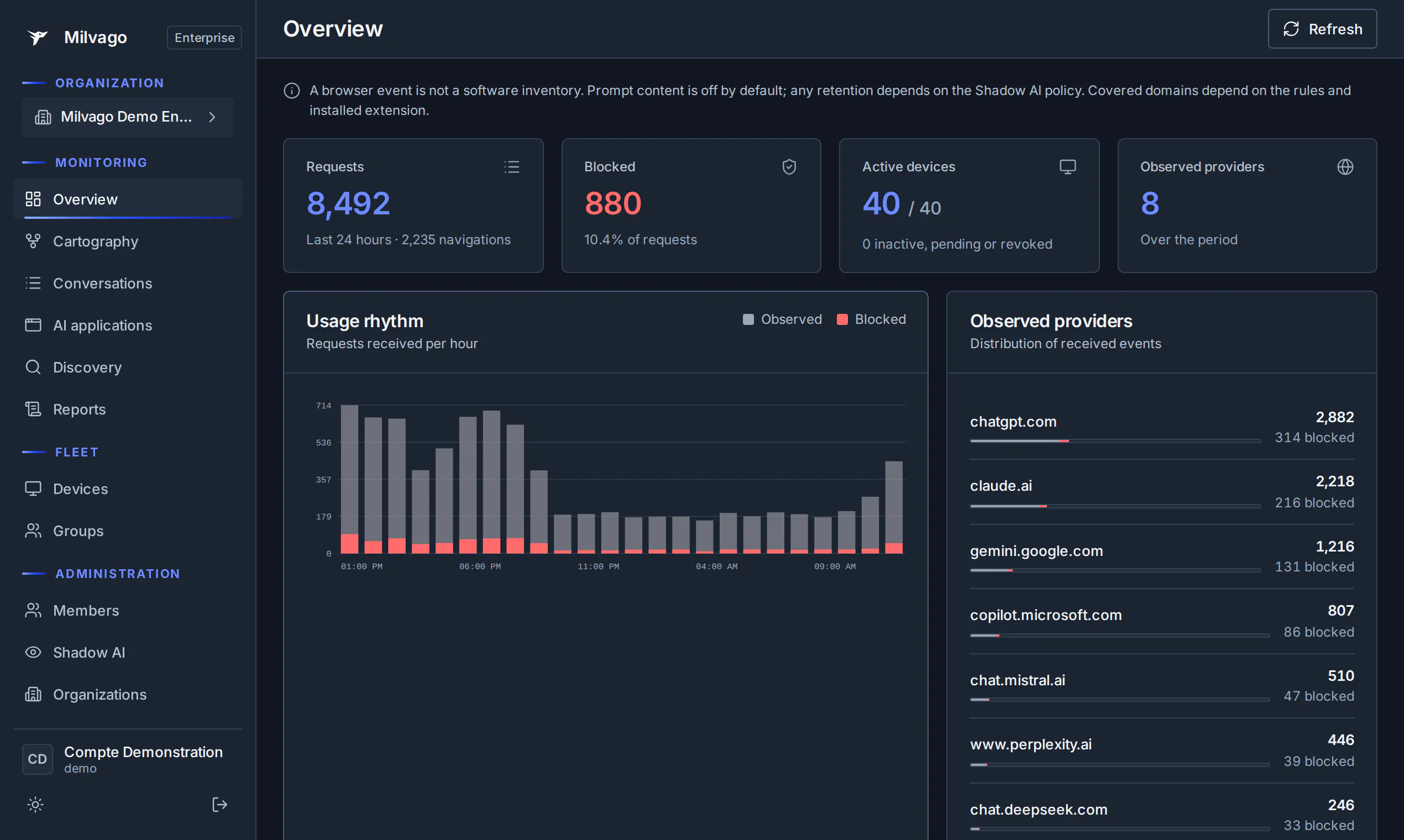The height and width of the screenshot is (840, 1404).
Task: Click the list icon on Requests card
Action: coord(512,167)
